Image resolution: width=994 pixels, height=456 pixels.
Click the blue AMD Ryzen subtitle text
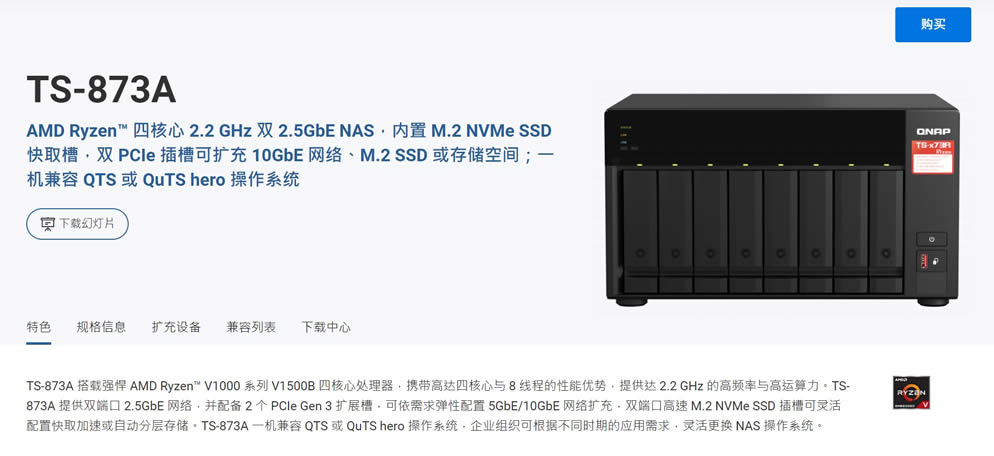click(x=290, y=155)
